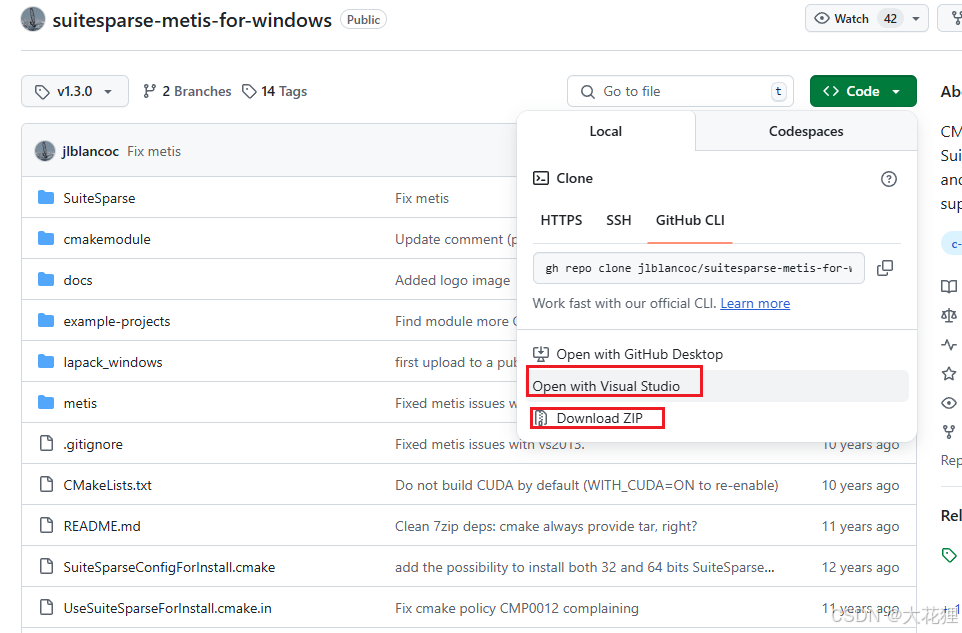962x633 pixels.
Task: Open commit 'Do not build CUDA by default'
Action: pos(587,485)
